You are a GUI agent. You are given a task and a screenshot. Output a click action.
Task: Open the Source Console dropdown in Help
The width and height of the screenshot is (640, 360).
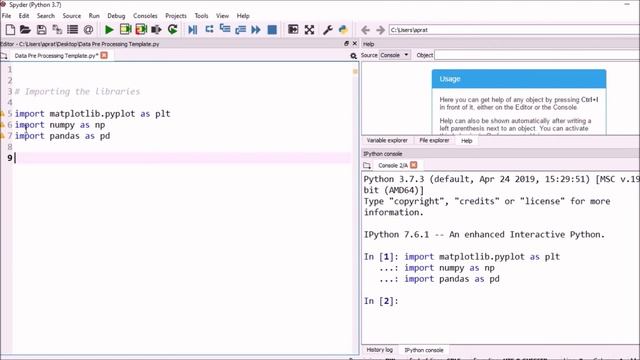pos(394,55)
